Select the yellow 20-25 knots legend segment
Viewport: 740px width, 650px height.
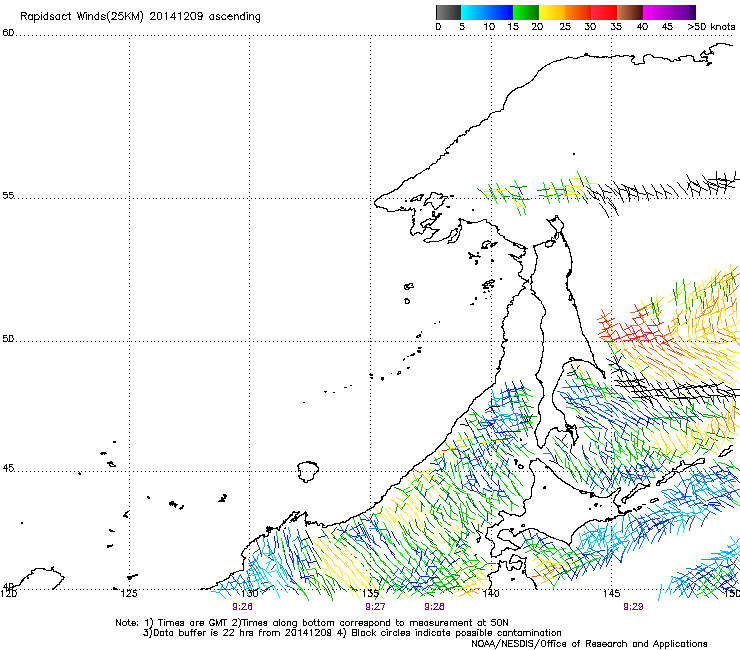pyautogui.click(x=552, y=12)
